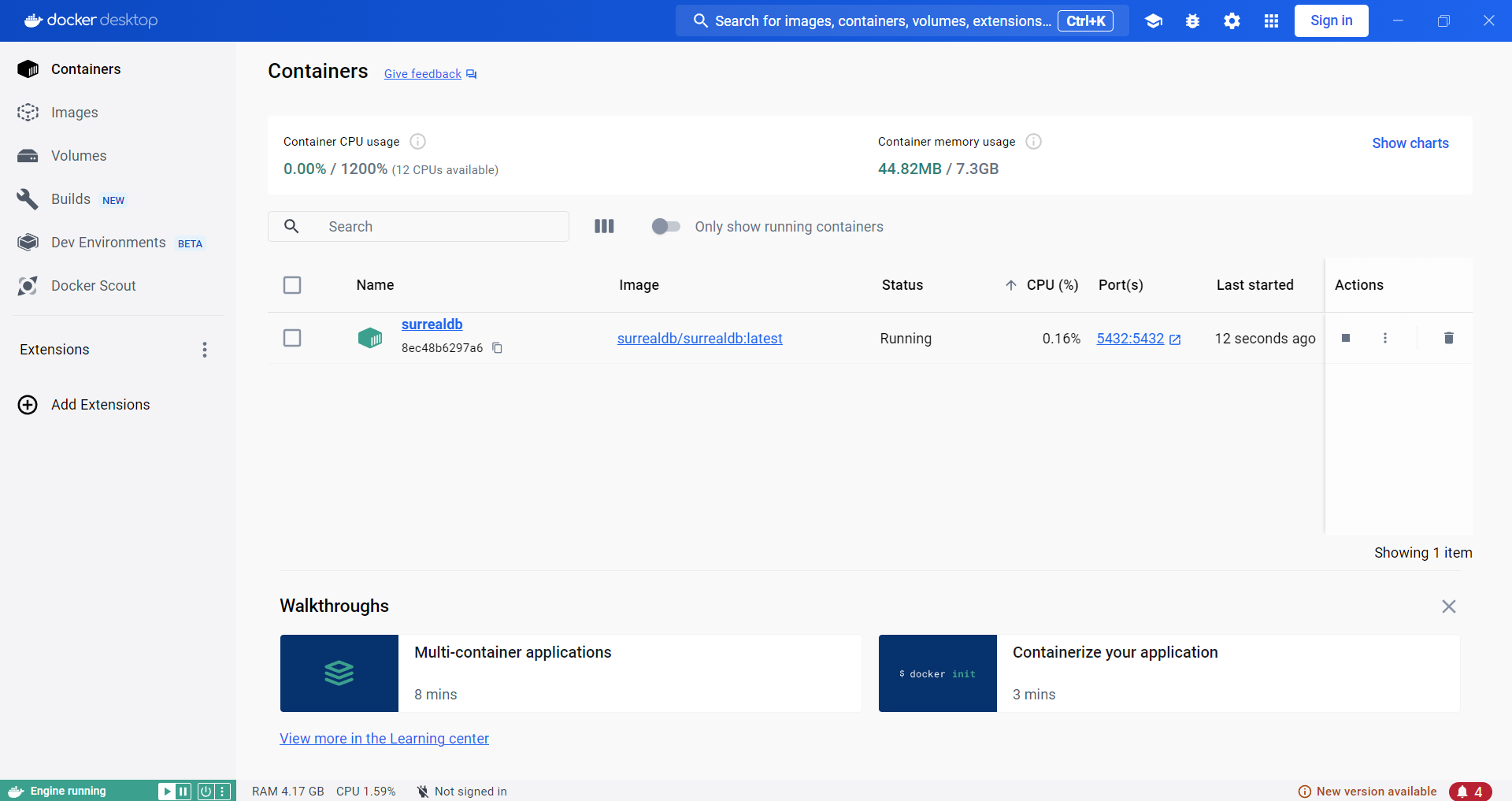Viewport: 1512px width, 801px height.
Task: Enable Only show running containers
Action: coord(665,226)
